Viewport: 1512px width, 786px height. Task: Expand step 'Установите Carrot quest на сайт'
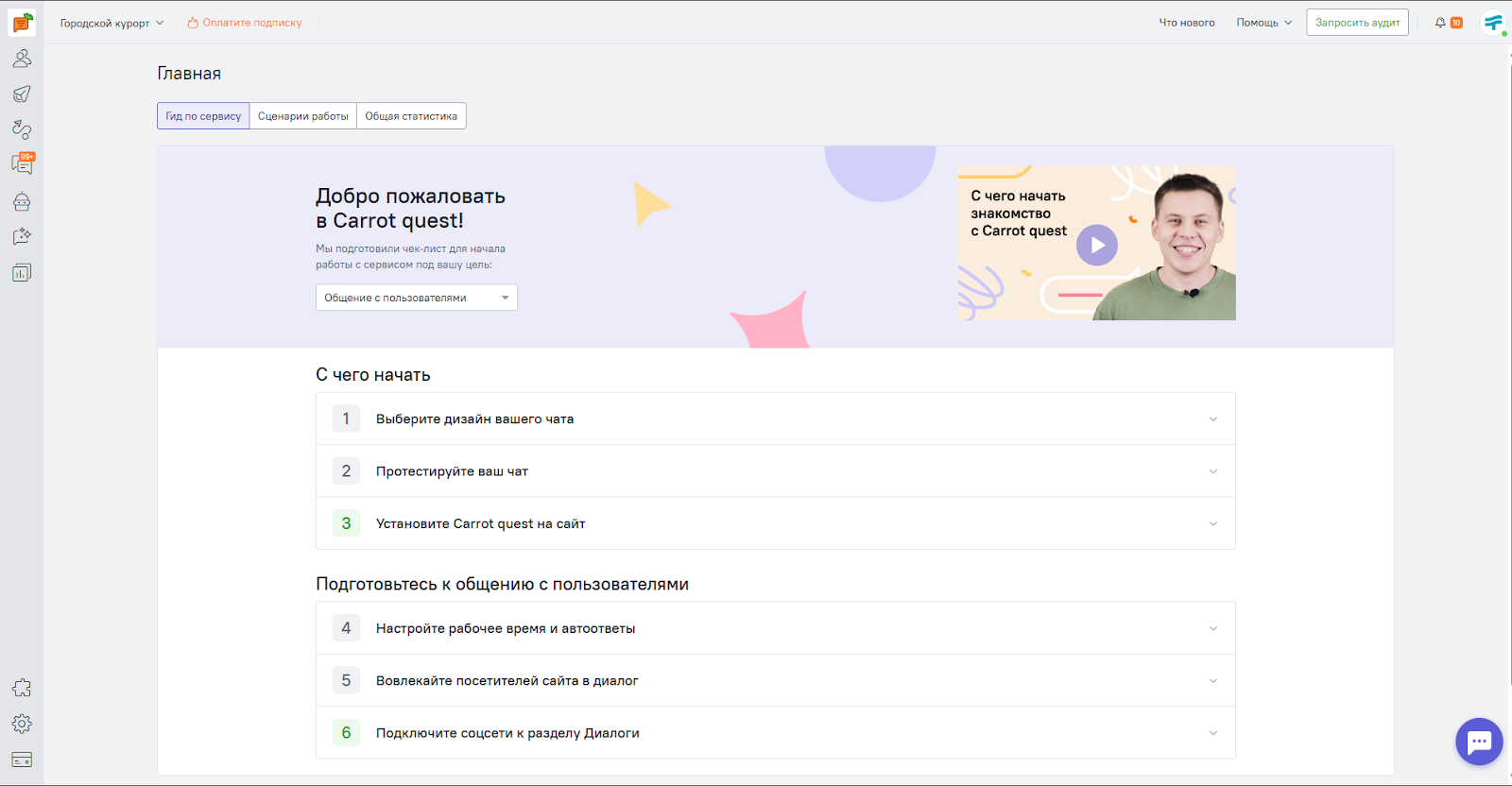click(x=775, y=523)
